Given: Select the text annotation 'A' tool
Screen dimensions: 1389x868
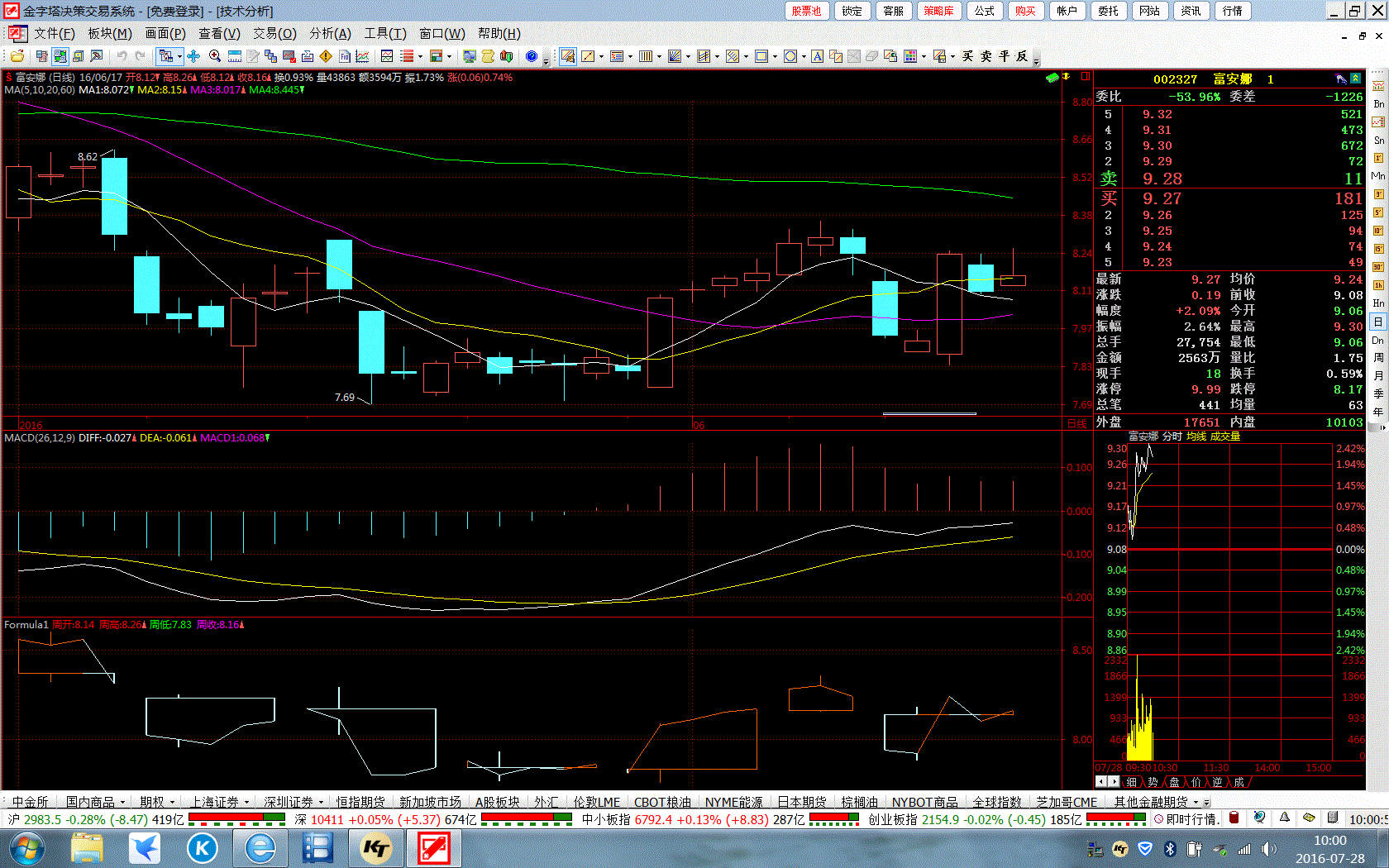Looking at the screenshot, I should click(x=817, y=56).
